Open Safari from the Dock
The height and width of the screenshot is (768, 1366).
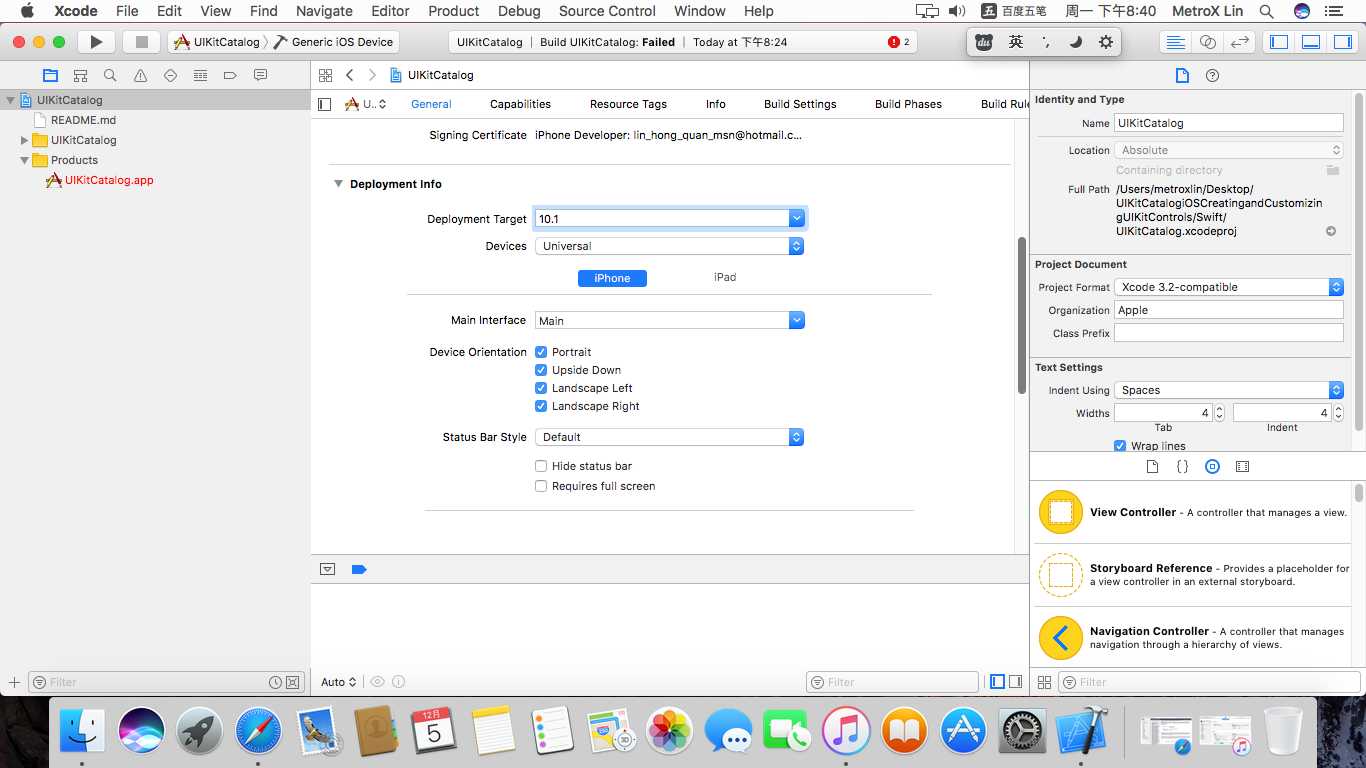[259, 732]
